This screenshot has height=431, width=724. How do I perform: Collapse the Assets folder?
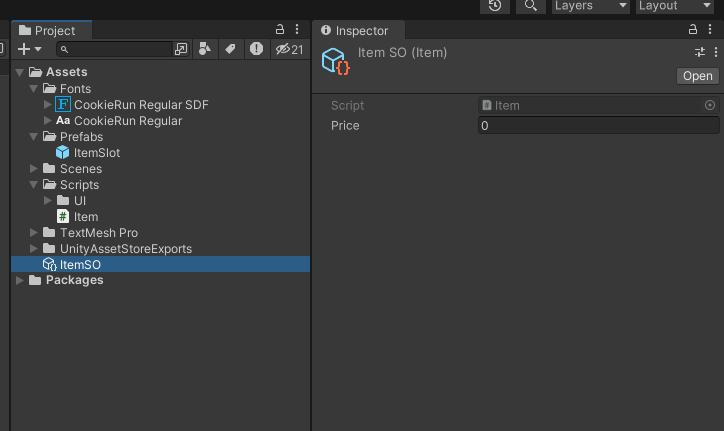coord(19,72)
